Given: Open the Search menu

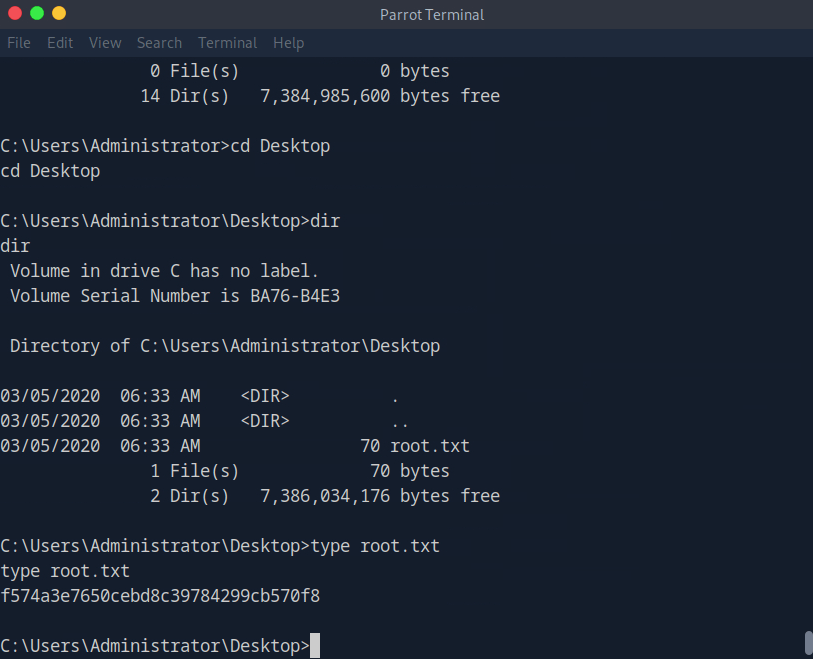Looking at the screenshot, I should (x=159, y=43).
